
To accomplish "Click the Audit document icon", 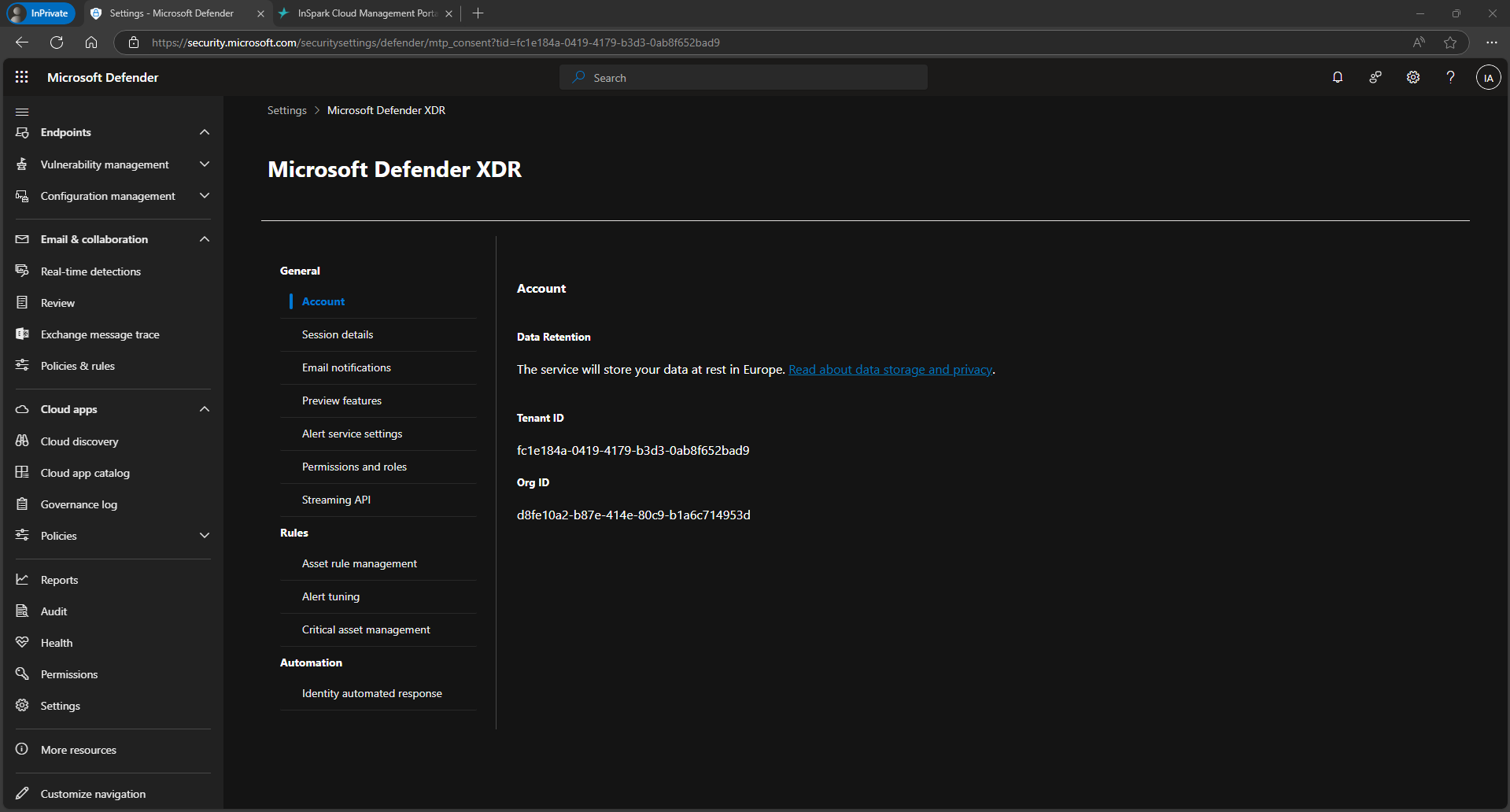I will tap(22, 611).
